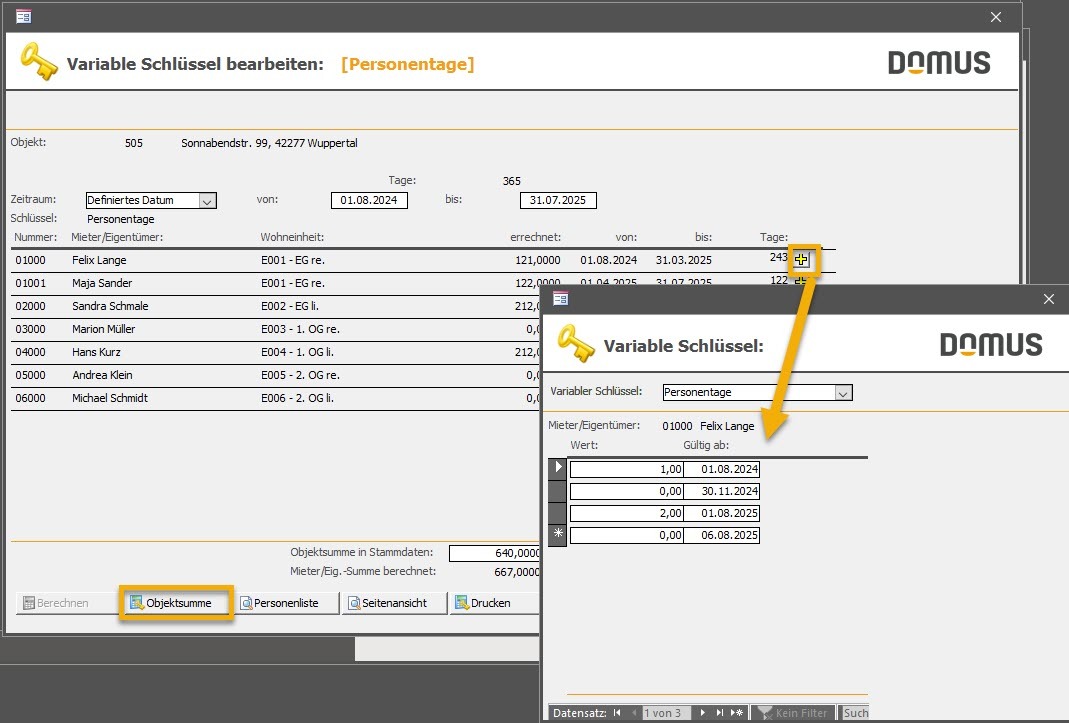
Task: Click the Such search box in navigator
Action: [855, 713]
